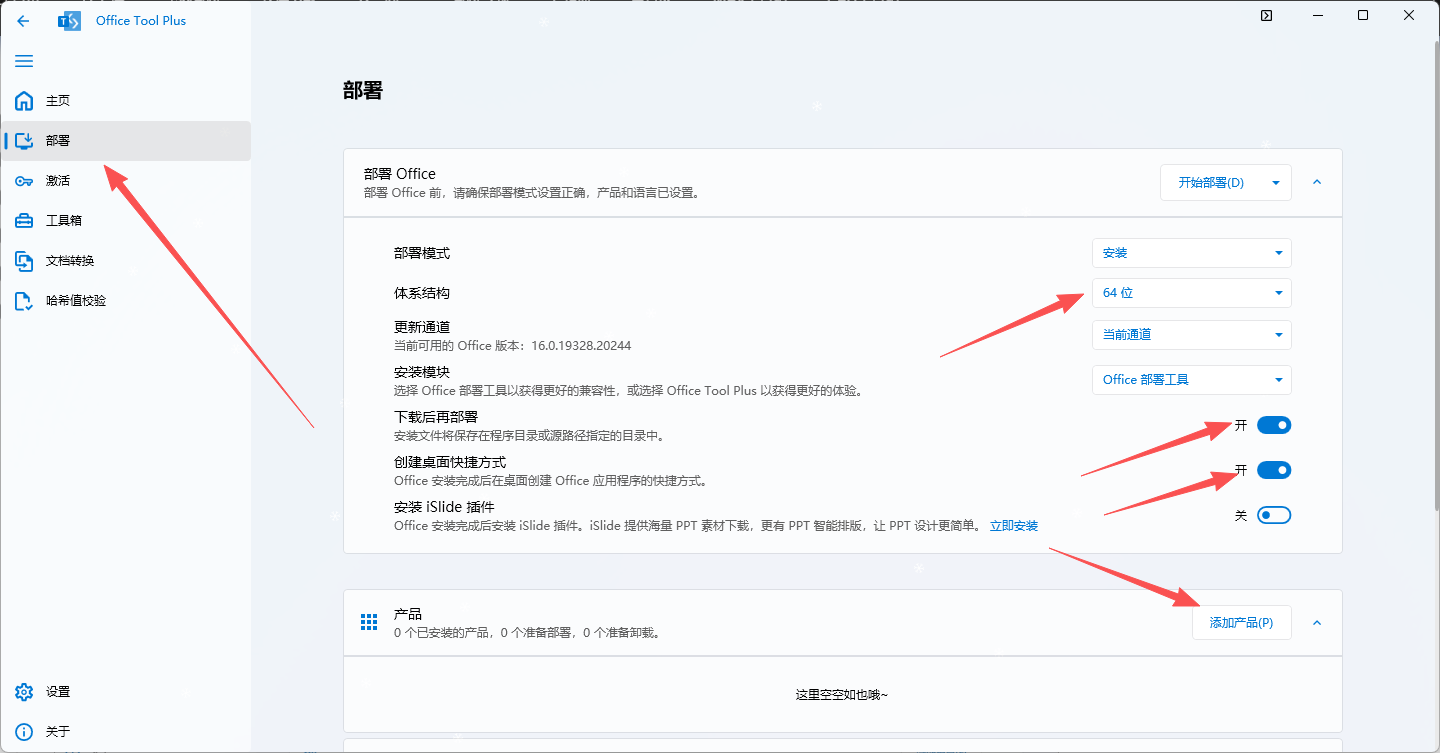Disable 创建桌面快捷方式 toggle

pyautogui.click(x=1274, y=469)
